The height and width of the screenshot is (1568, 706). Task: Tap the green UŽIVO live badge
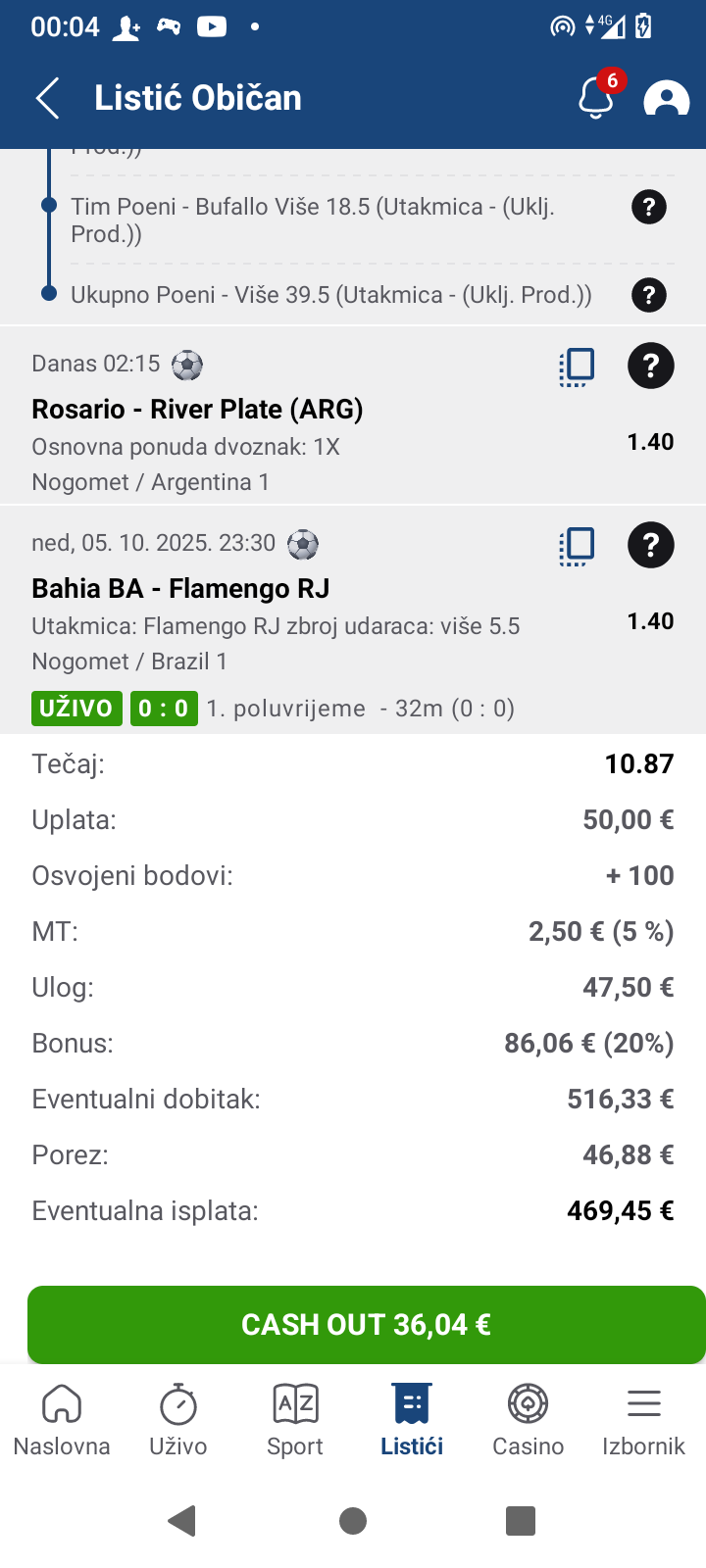76,709
